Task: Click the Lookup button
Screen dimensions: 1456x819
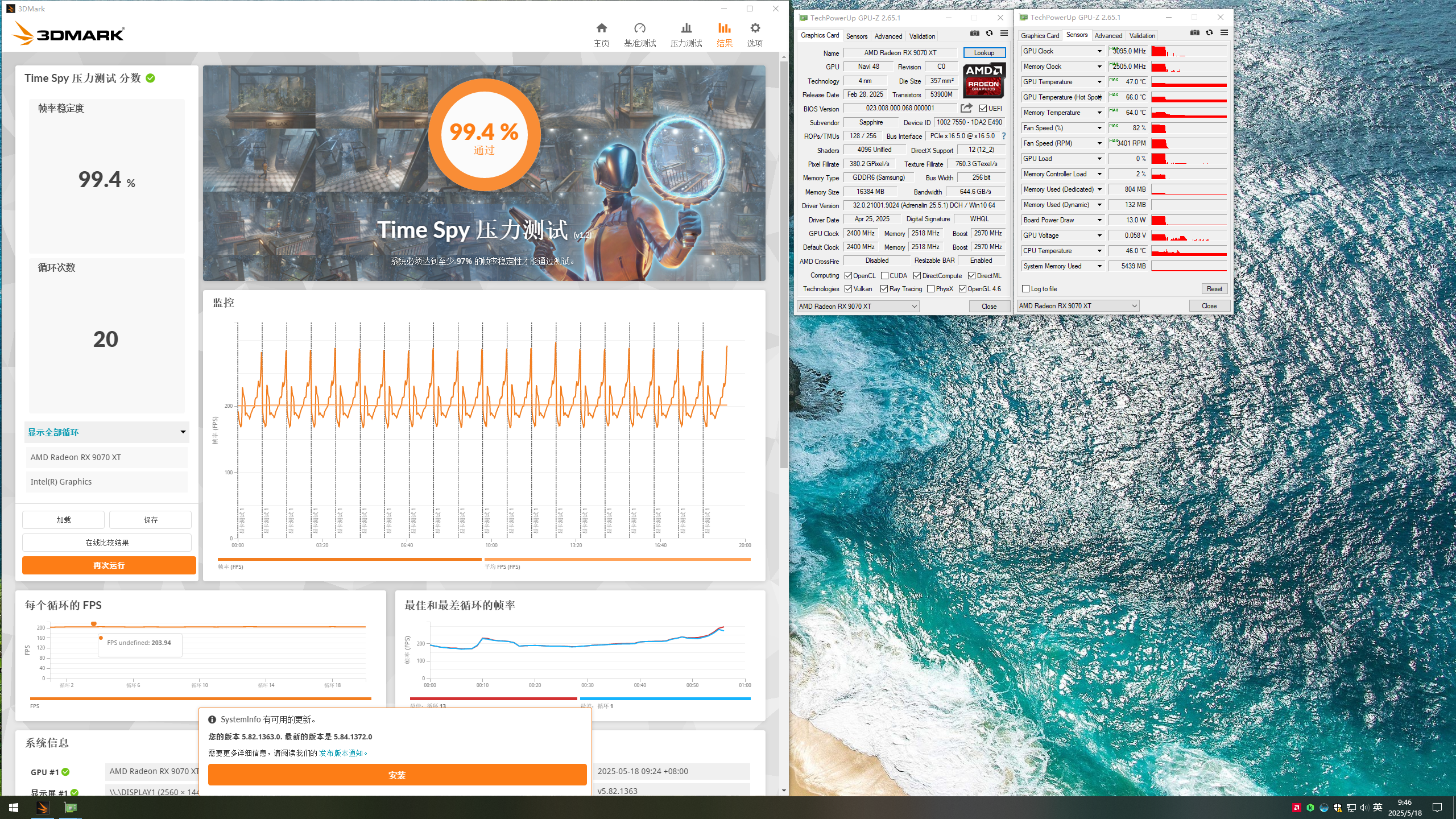Action: (x=984, y=52)
